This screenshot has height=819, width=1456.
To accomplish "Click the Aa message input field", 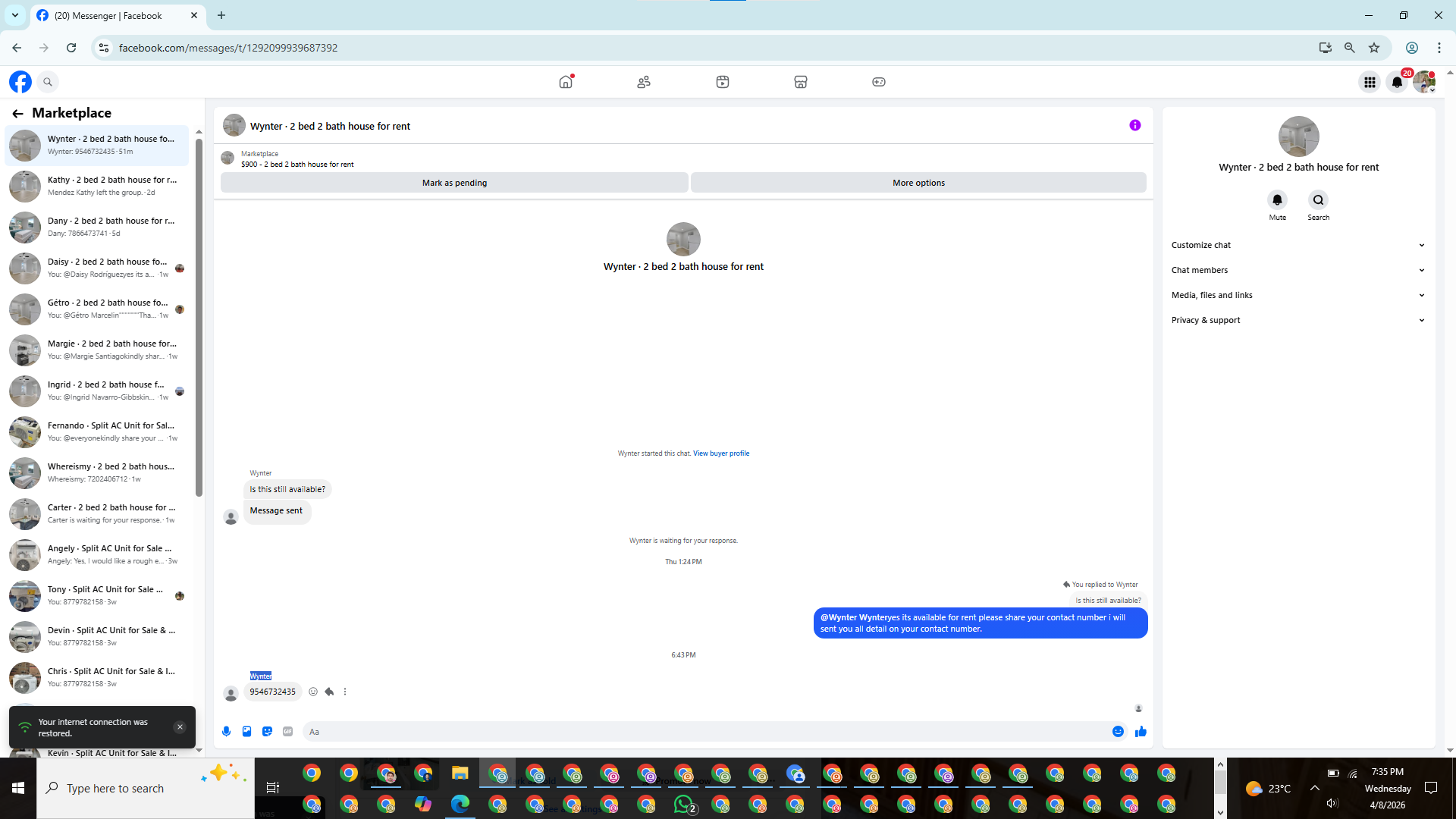I will pos(705,732).
